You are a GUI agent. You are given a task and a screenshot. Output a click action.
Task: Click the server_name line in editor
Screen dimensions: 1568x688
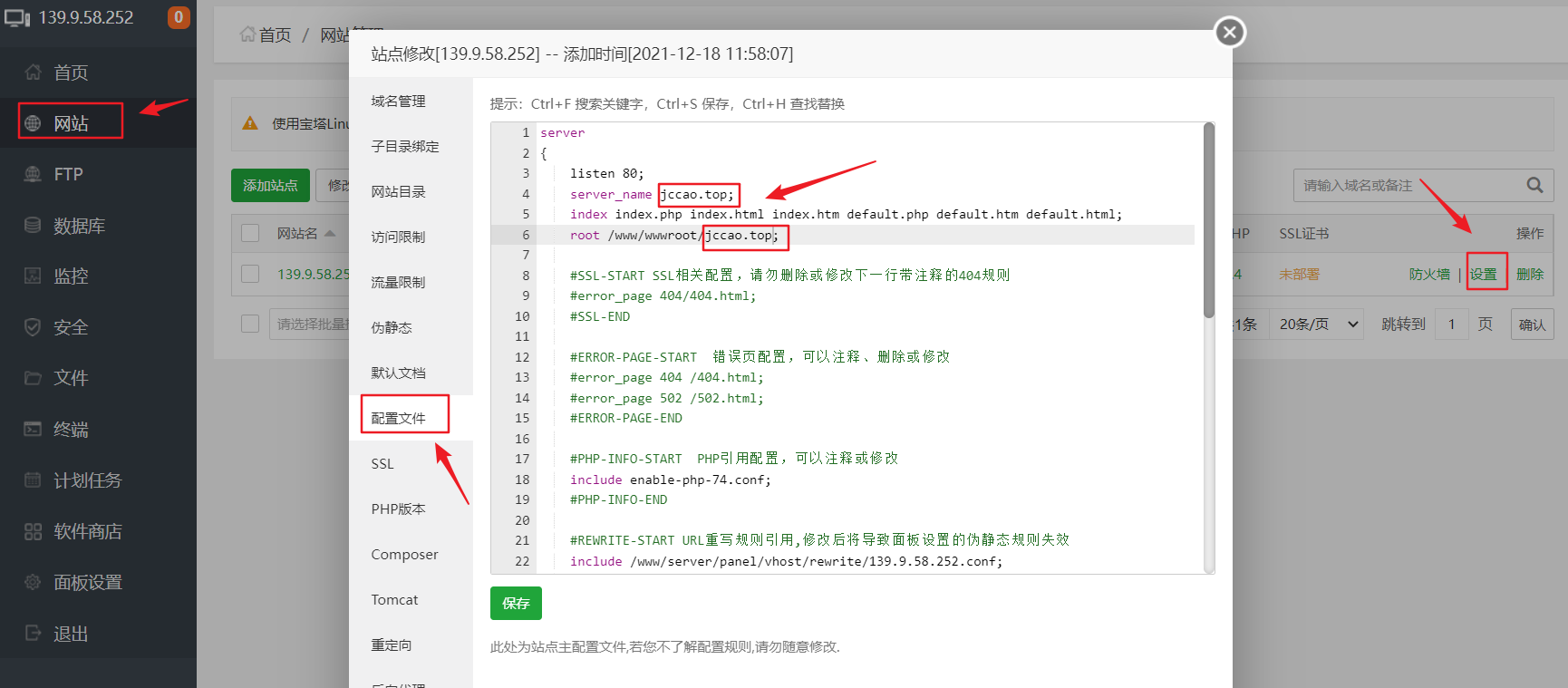pos(652,194)
